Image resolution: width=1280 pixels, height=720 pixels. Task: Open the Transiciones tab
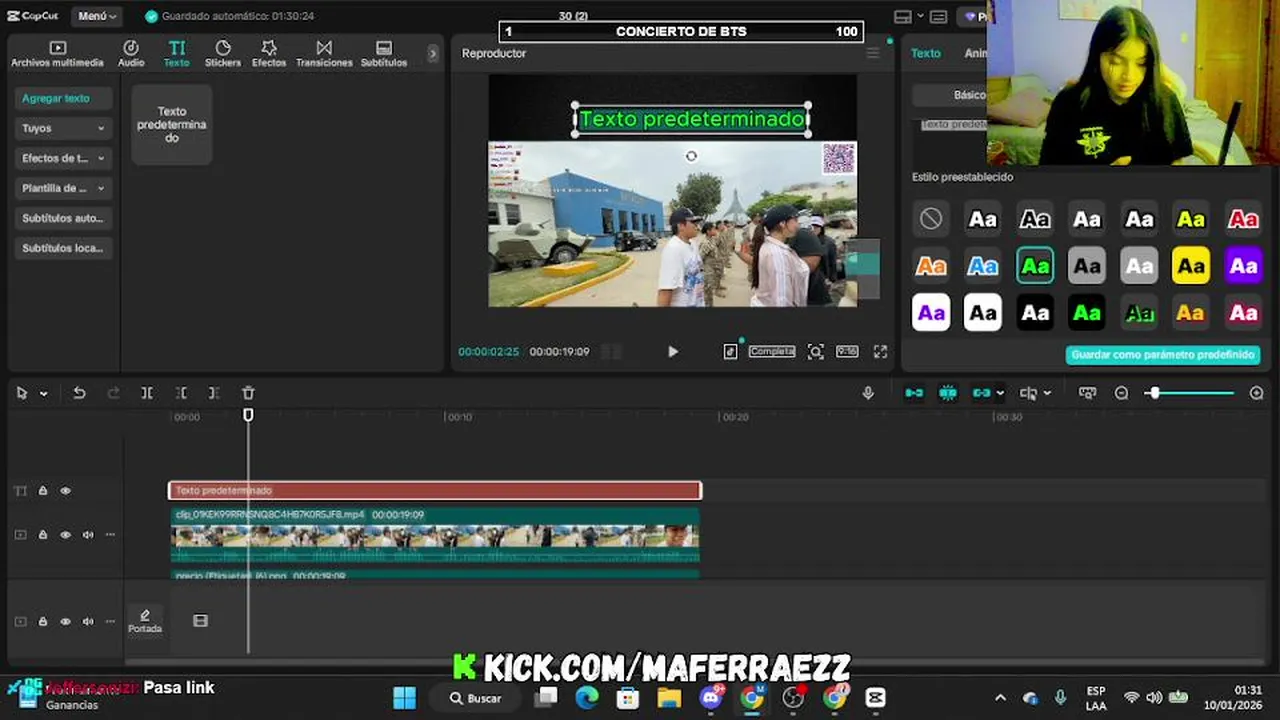(324, 54)
